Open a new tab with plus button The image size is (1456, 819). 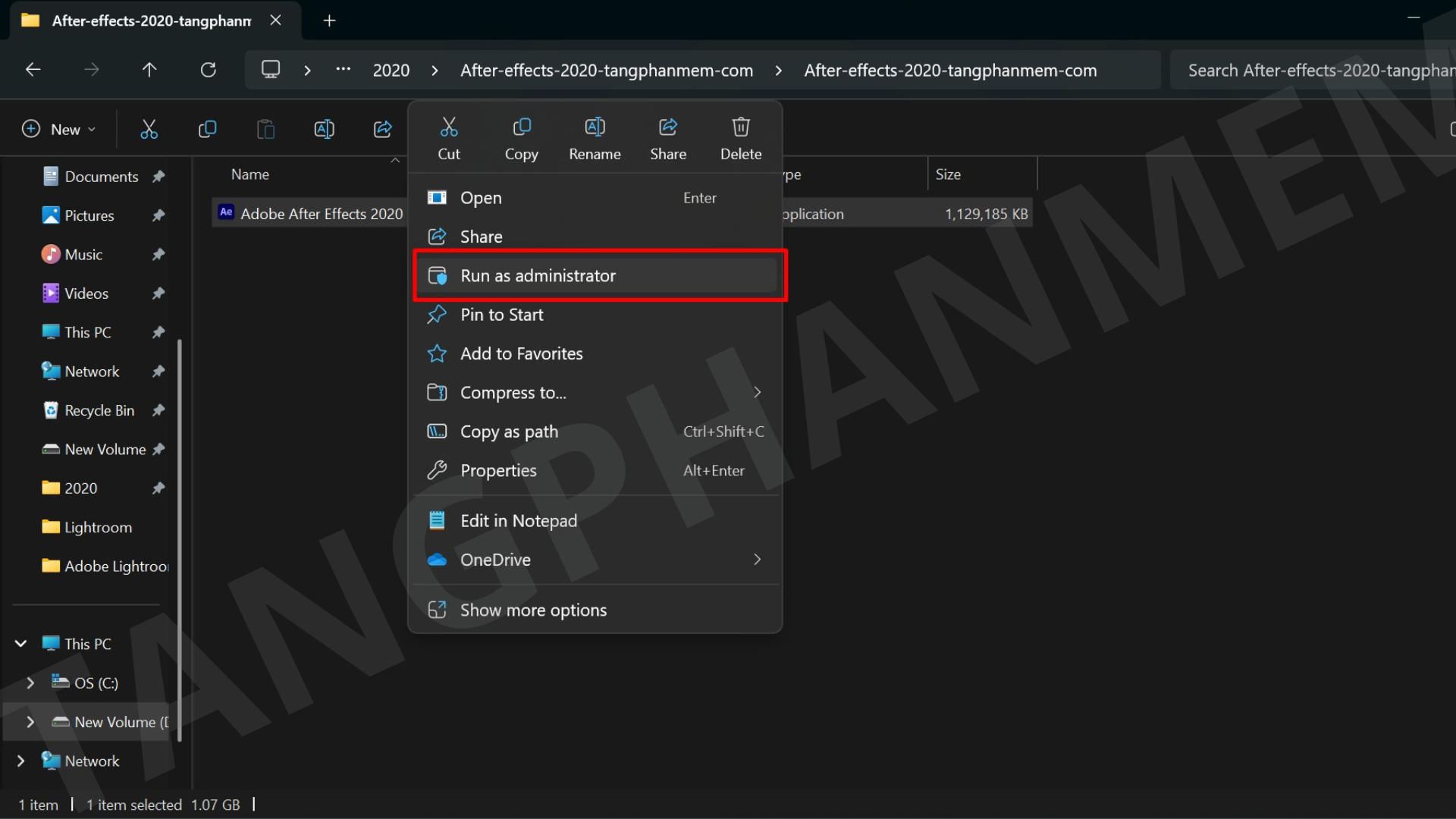pos(329,20)
